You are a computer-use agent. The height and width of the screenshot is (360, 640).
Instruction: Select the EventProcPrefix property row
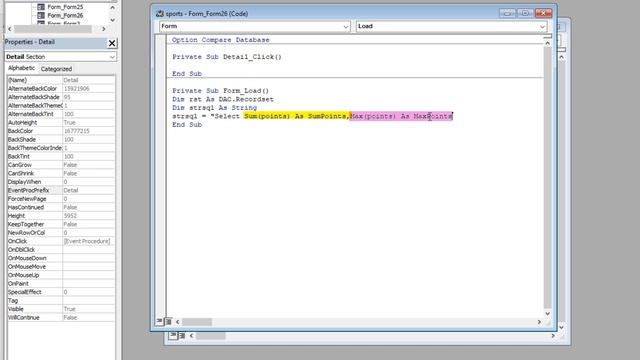click(61, 190)
